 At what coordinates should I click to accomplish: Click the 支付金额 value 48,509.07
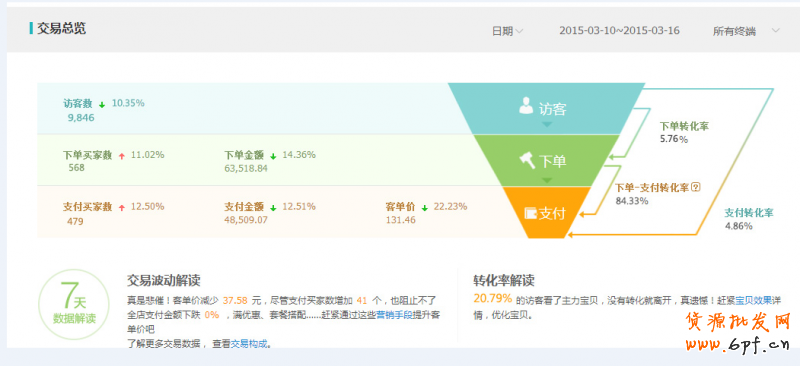(x=246, y=220)
